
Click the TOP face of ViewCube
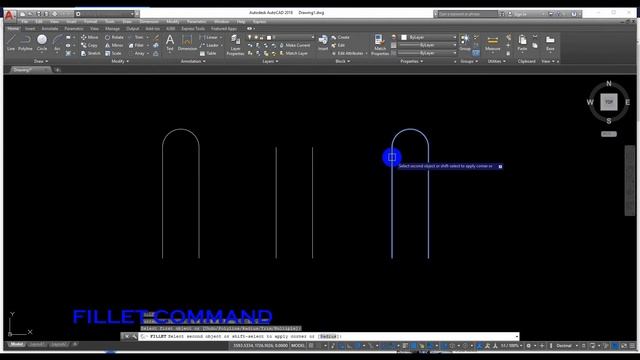609,102
